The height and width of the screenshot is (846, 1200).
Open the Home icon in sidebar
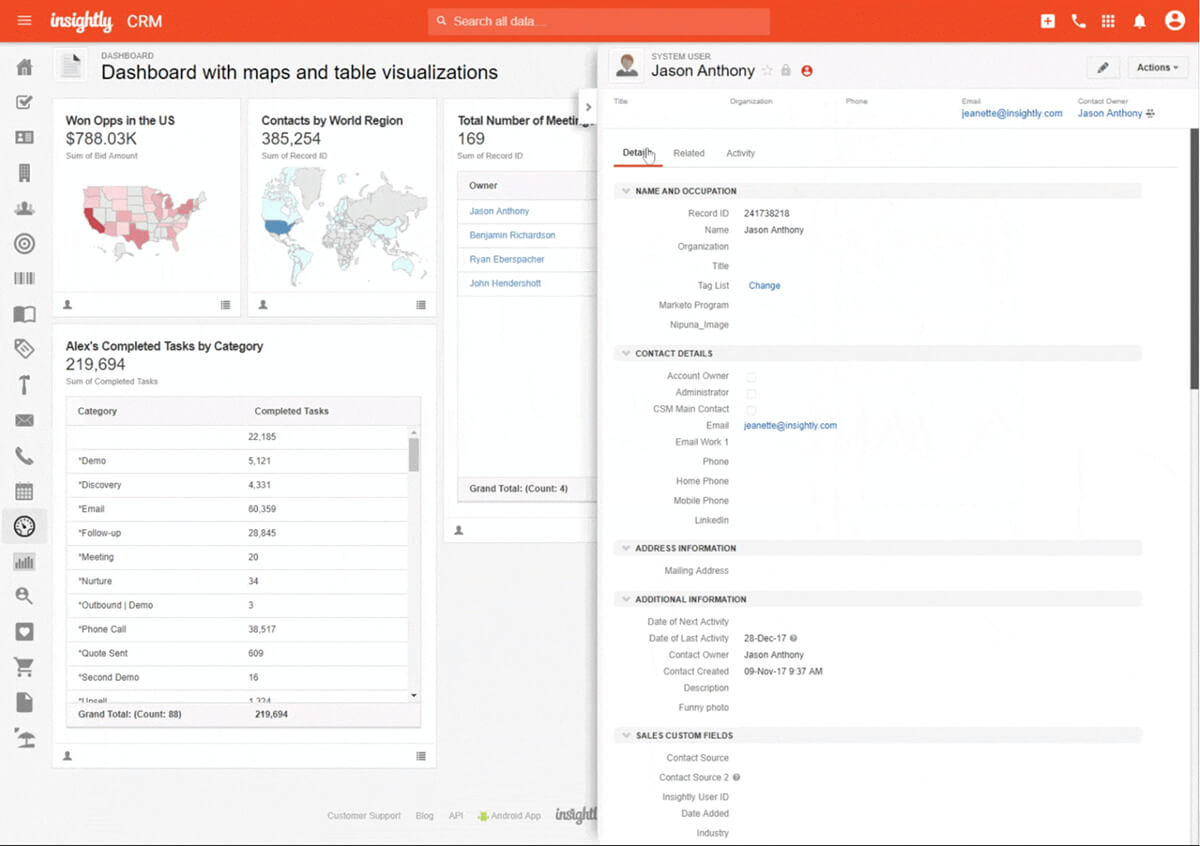pyautogui.click(x=24, y=67)
